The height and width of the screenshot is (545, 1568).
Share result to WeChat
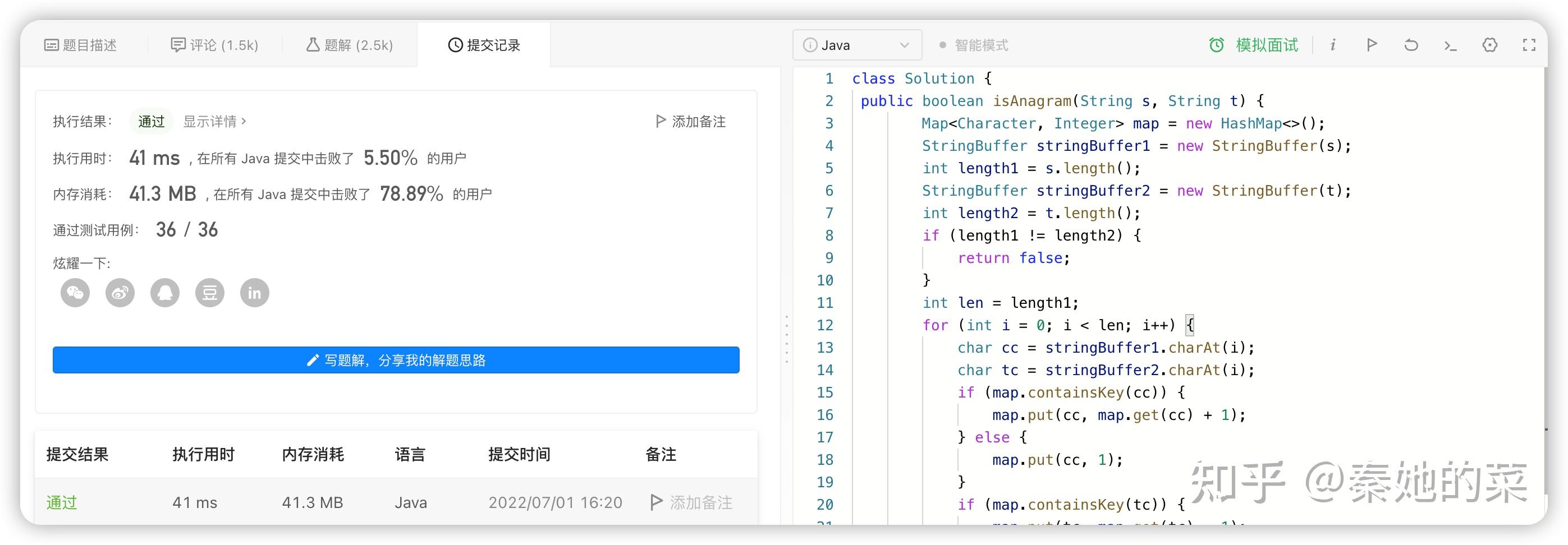75,293
